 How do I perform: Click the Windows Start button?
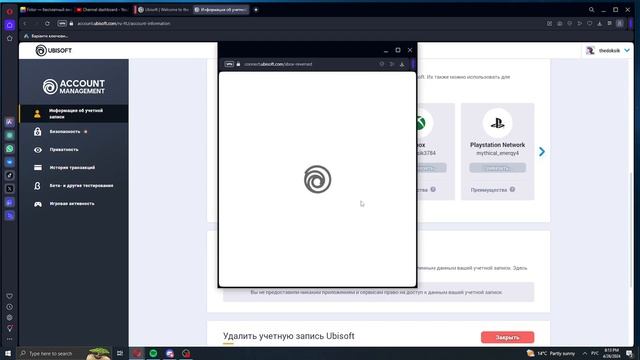[x=8, y=353]
